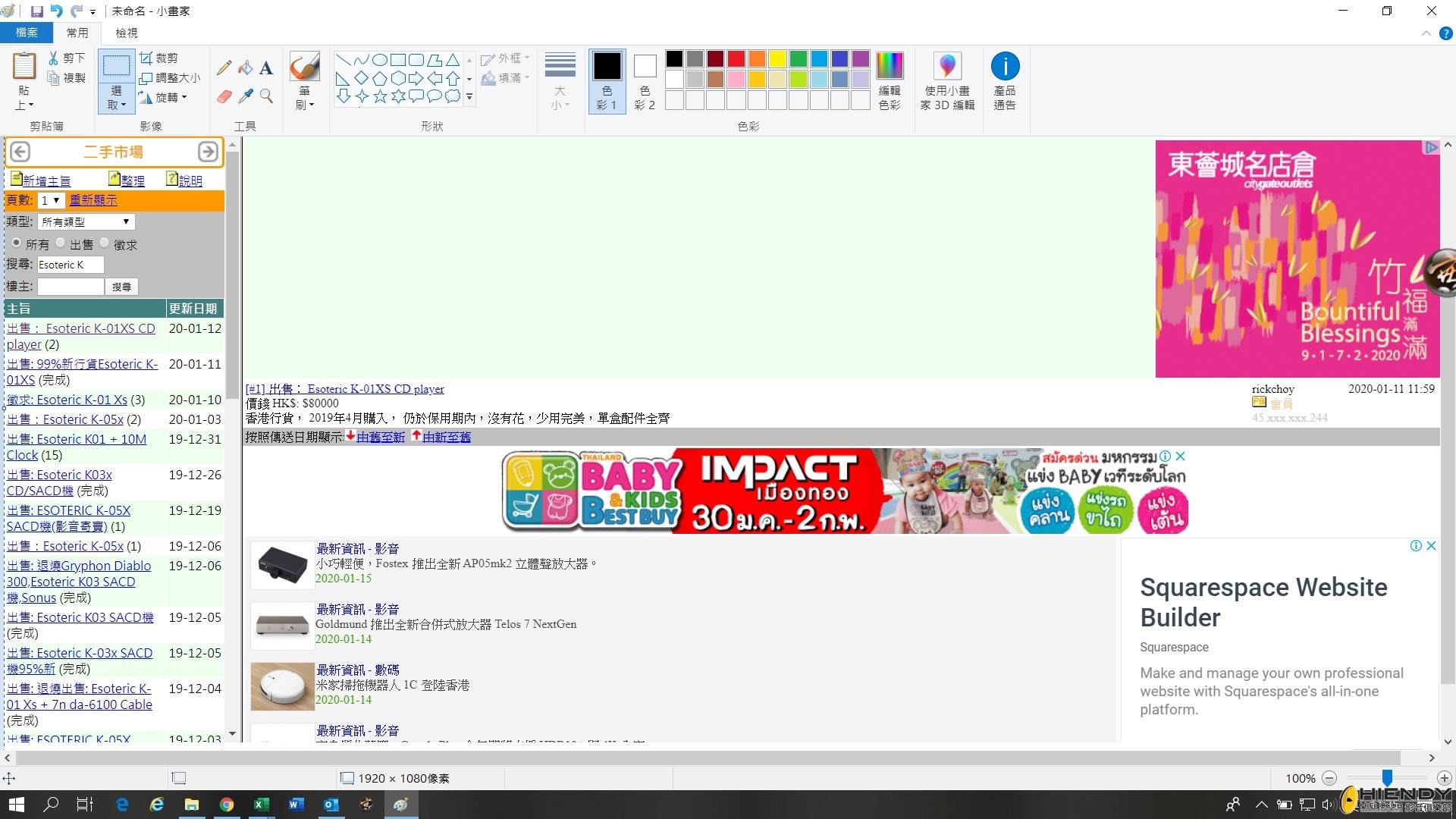Pick the purple color swatch

(860, 59)
